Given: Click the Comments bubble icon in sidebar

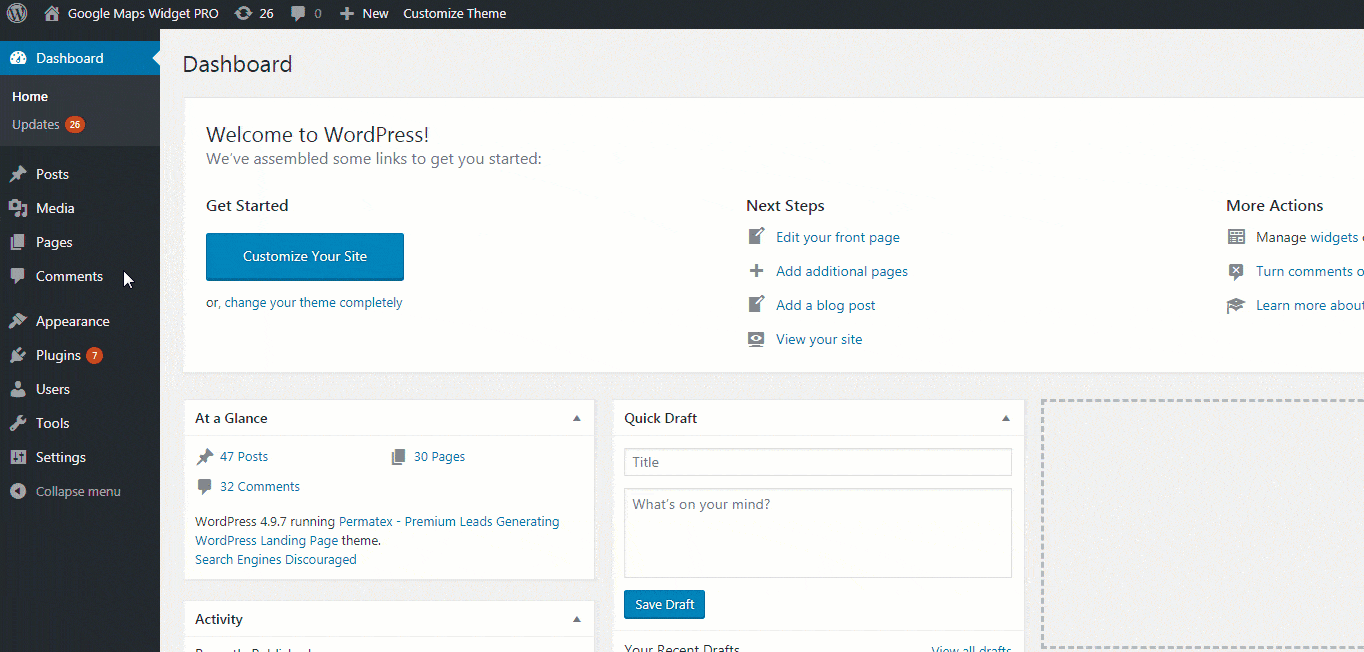Looking at the screenshot, I should pos(18,276).
